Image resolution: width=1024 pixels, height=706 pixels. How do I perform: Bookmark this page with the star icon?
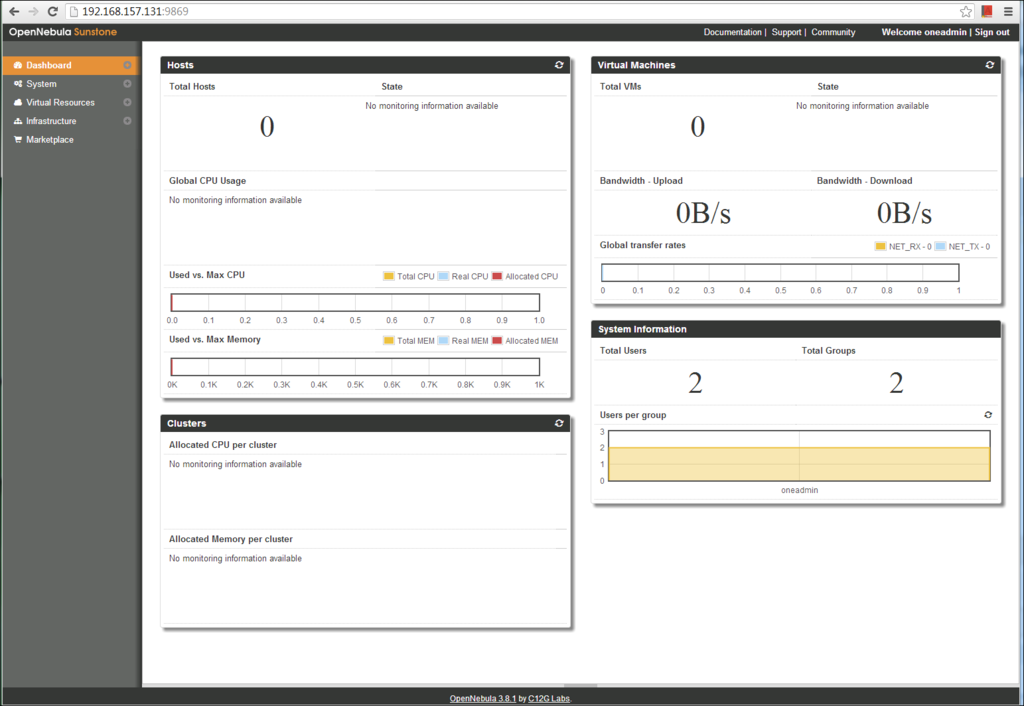(x=966, y=11)
